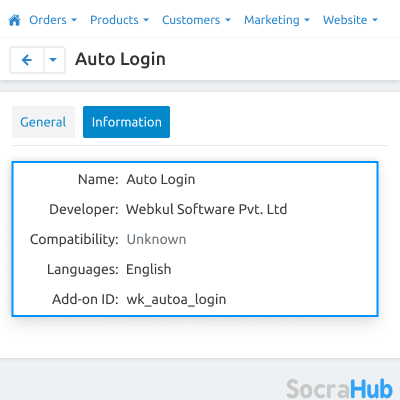Expand the dropdown beside the back arrow
Image resolution: width=400 pixels, height=400 pixels.
[54, 60]
